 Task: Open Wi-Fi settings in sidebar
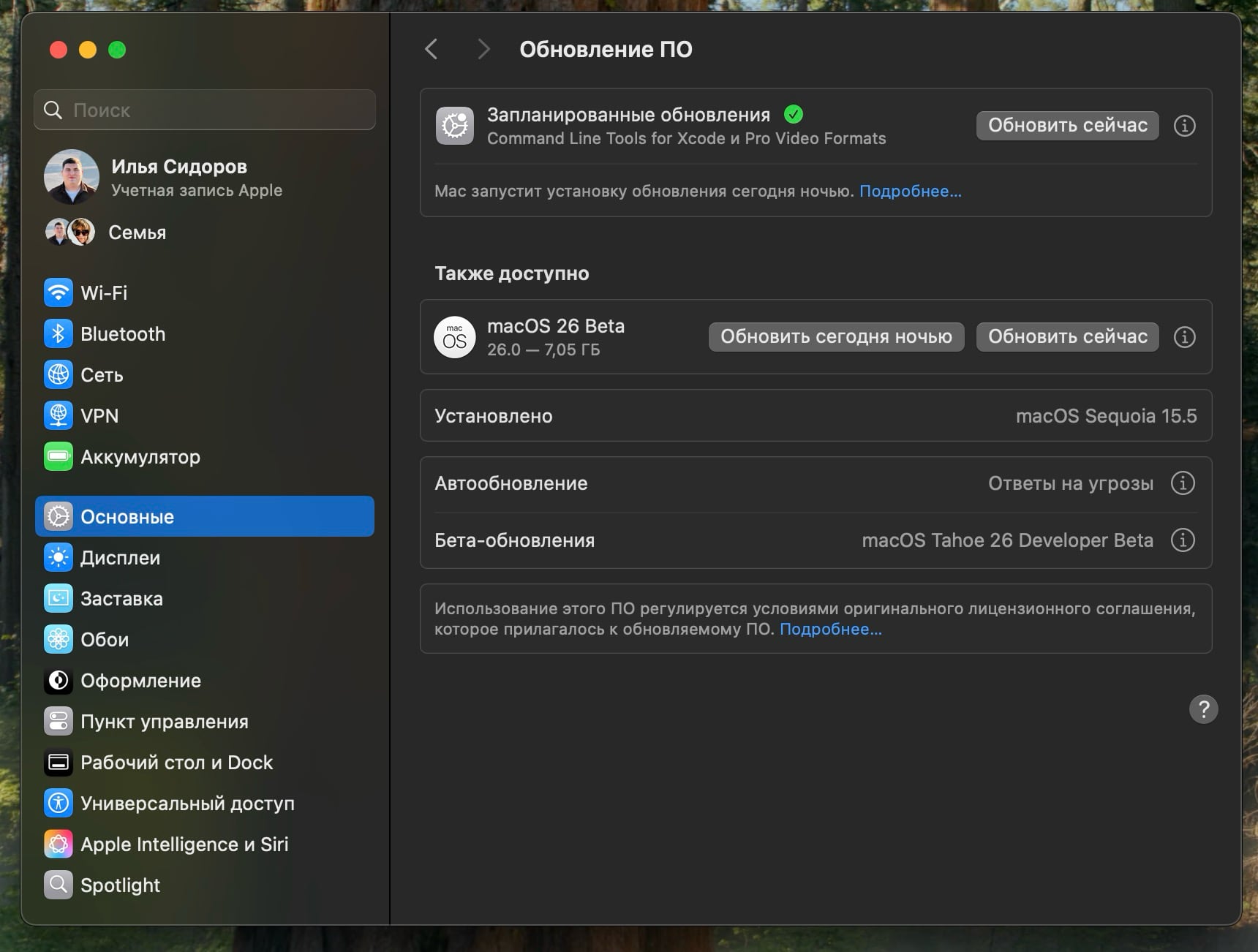click(103, 293)
